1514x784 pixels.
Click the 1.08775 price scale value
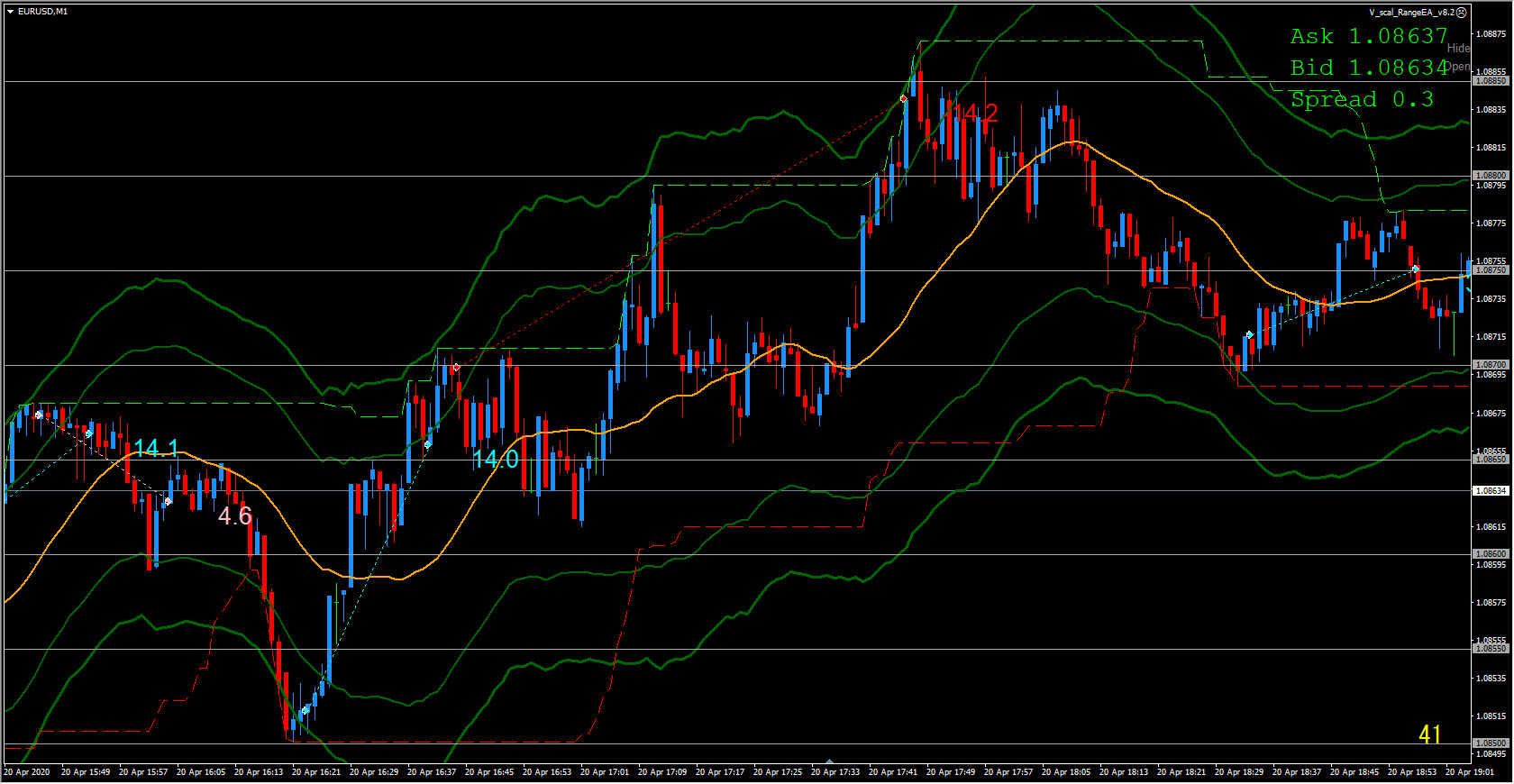(1491, 223)
